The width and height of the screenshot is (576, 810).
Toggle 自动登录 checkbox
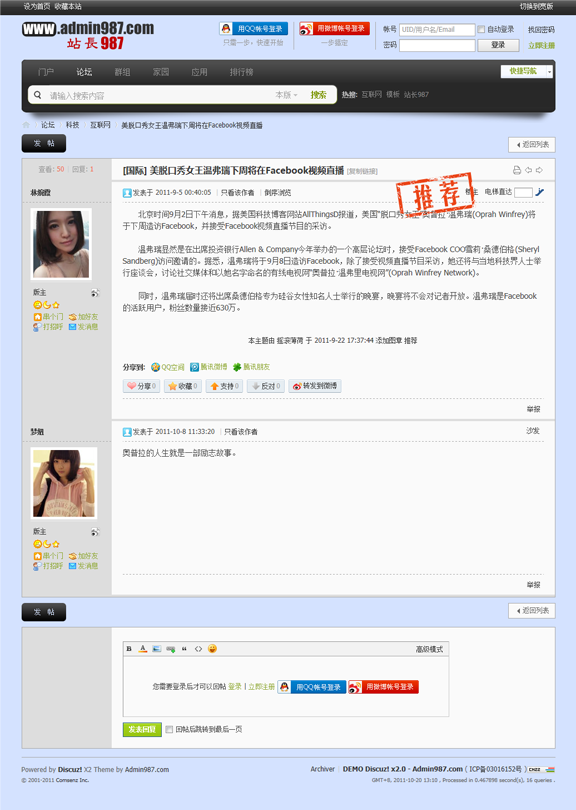pos(481,29)
